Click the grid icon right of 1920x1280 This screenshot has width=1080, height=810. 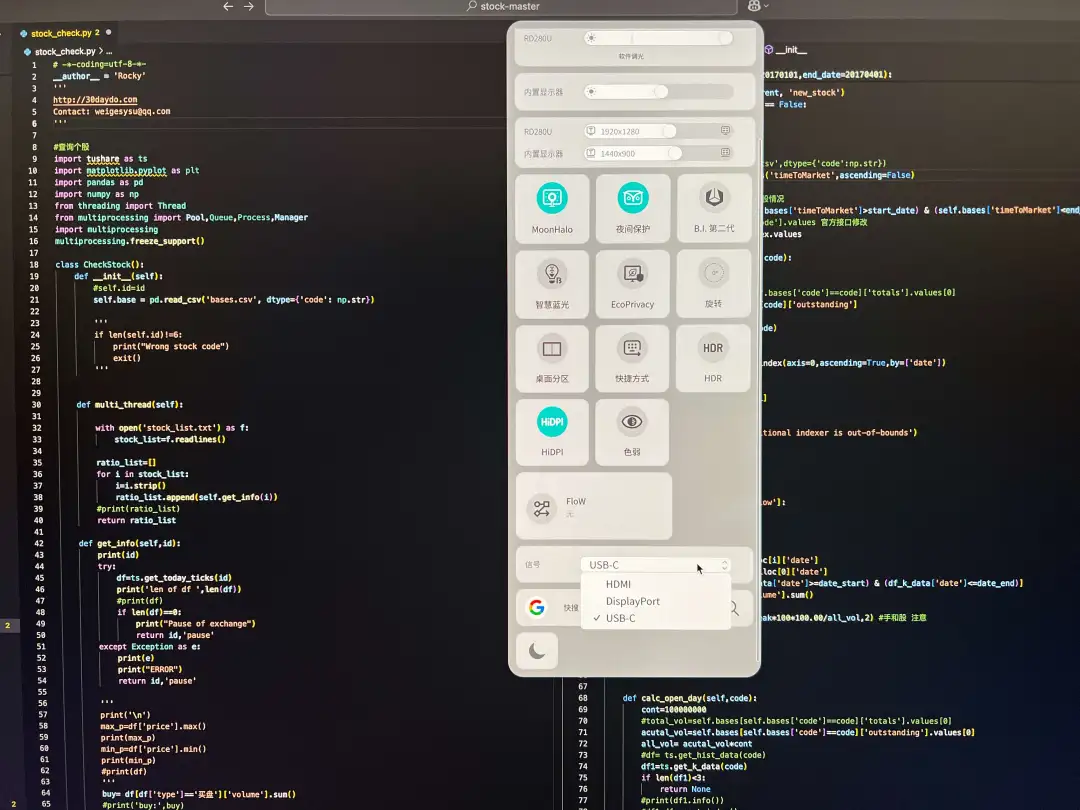tap(725, 130)
